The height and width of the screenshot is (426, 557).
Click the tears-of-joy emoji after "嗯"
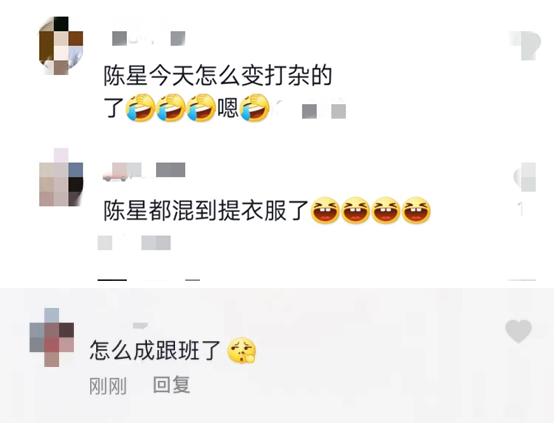(255, 108)
